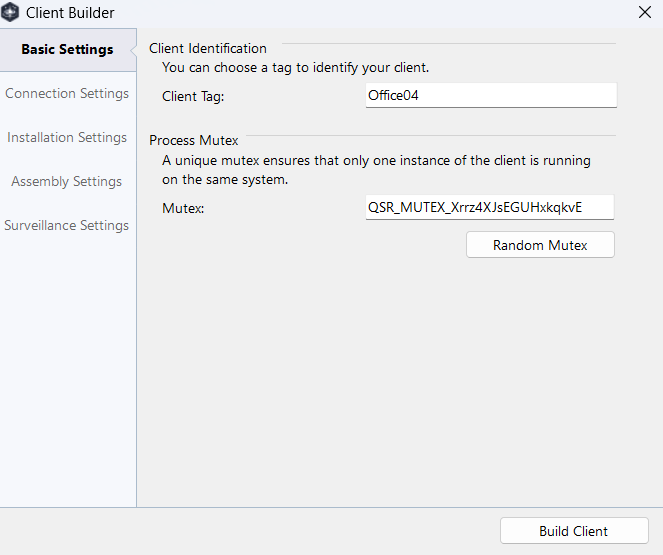Close the Client Builder window
This screenshot has width=663, height=555.
pyautogui.click(x=644, y=12)
